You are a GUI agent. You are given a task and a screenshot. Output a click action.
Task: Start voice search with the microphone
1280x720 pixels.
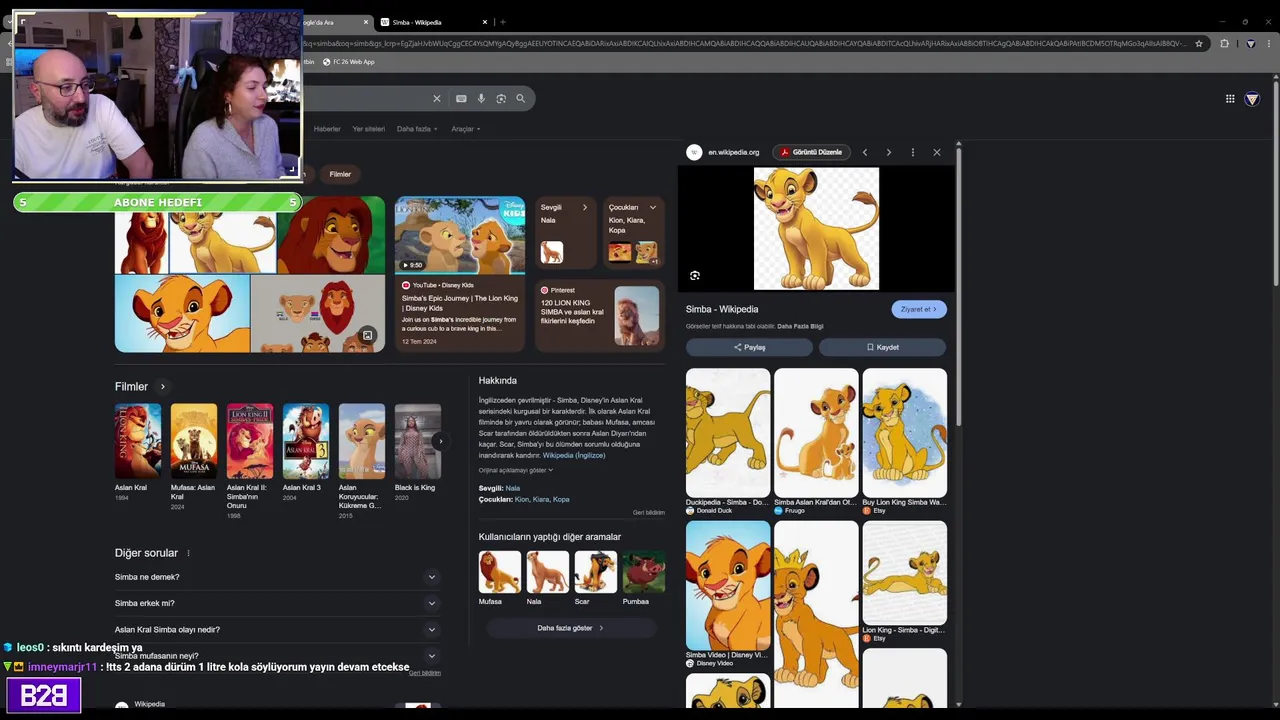(x=481, y=98)
